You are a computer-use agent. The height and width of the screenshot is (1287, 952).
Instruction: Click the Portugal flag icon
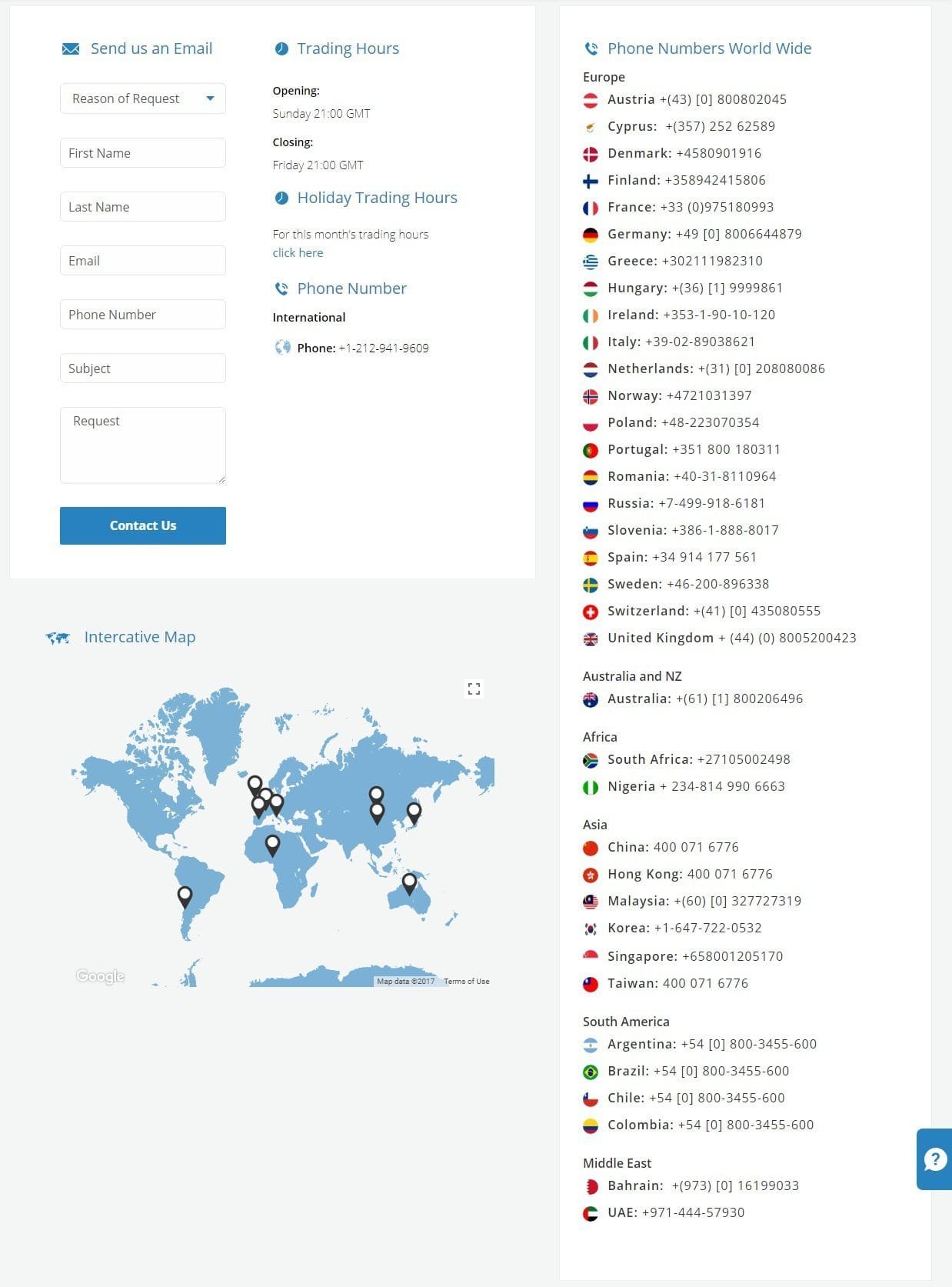click(x=591, y=450)
